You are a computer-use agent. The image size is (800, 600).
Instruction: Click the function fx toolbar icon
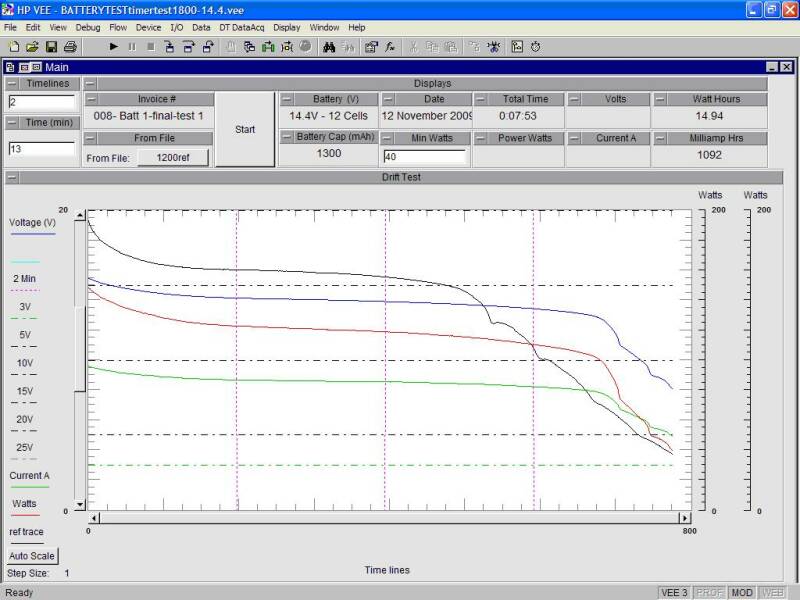click(x=389, y=46)
